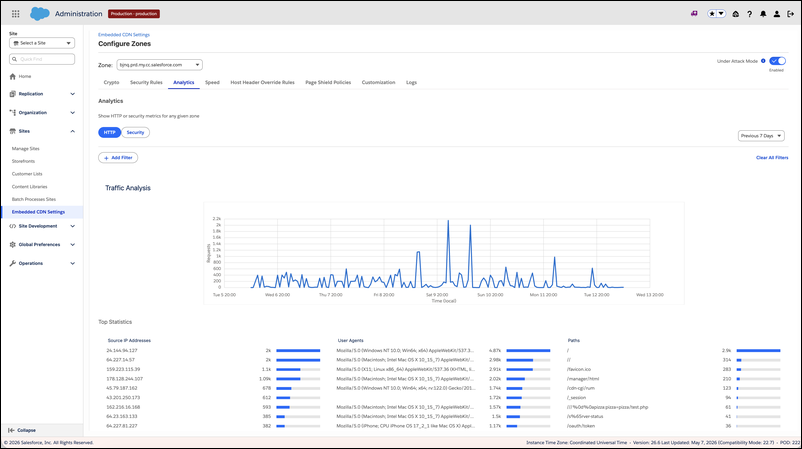Open the favorites list dropdown arrow
802x449 pixels.
click(721, 14)
